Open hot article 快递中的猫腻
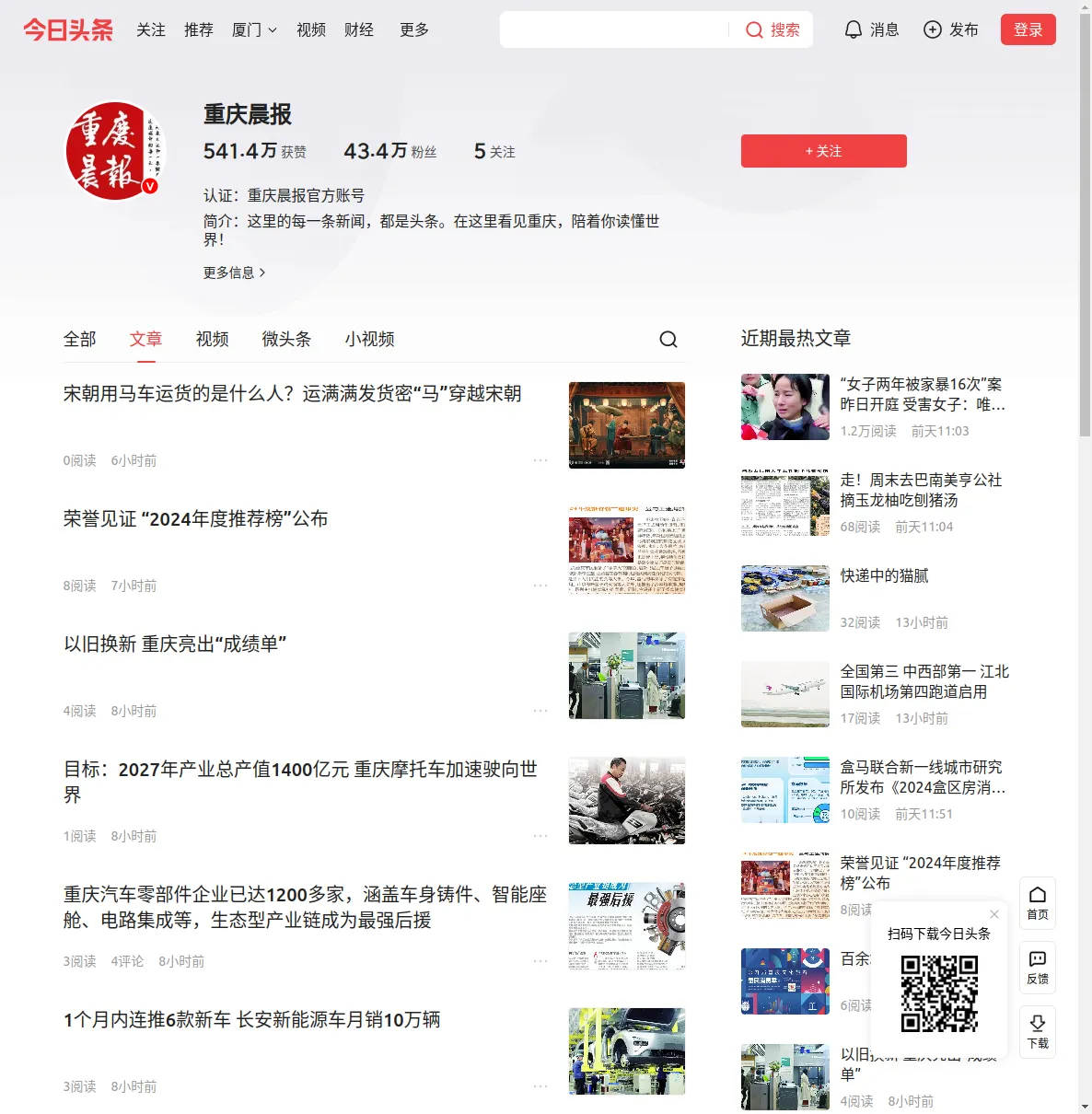This screenshot has width=1092, height=1114. (x=884, y=576)
